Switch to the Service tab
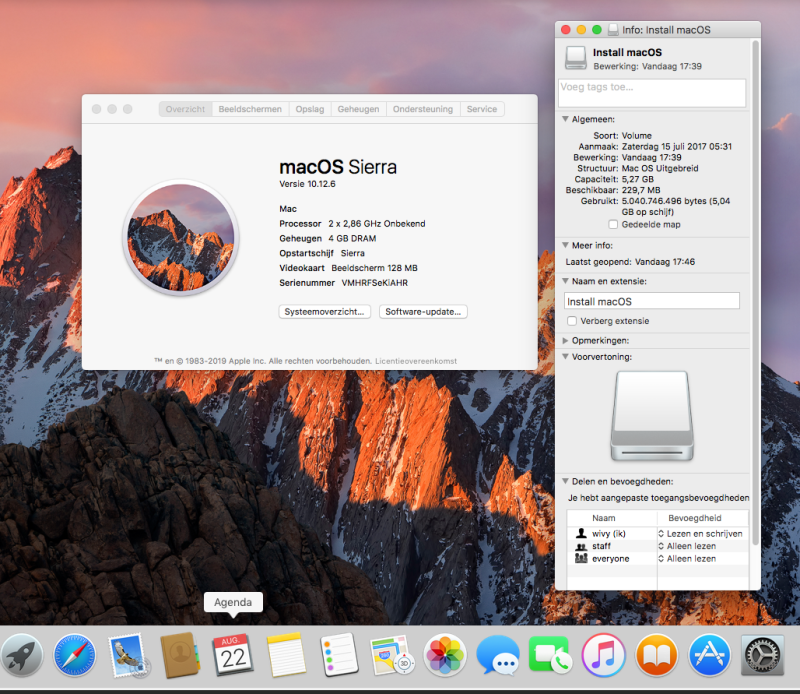Screen dimensions: 800x694 coord(482,109)
